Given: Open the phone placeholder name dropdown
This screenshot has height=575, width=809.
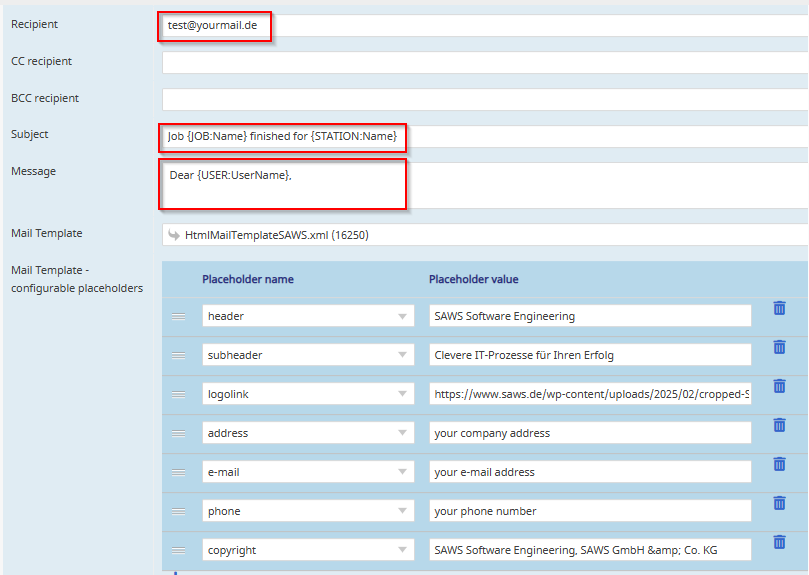Looking at the screenshot, I should point(402,511).
